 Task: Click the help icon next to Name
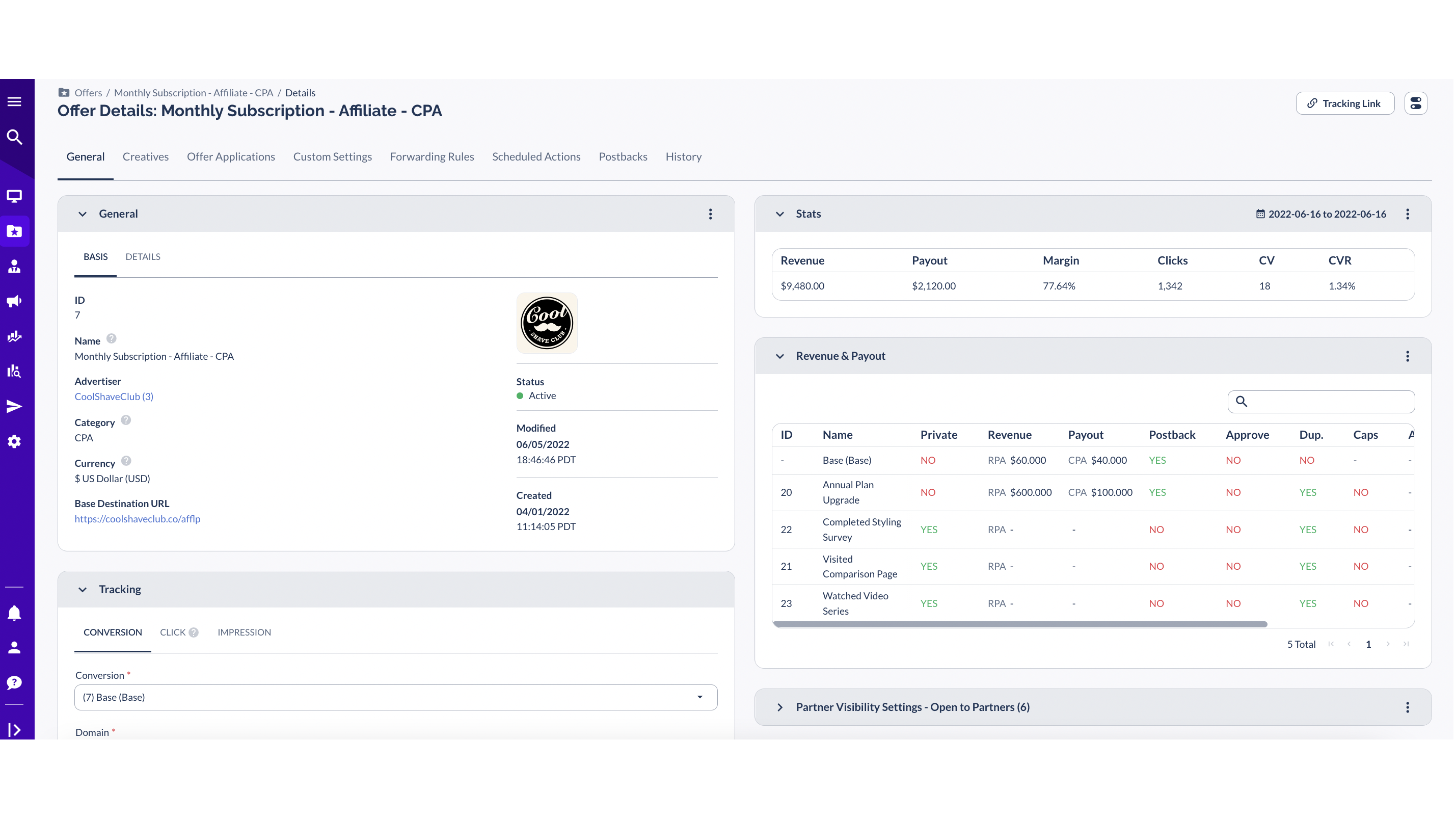point(112,339)
